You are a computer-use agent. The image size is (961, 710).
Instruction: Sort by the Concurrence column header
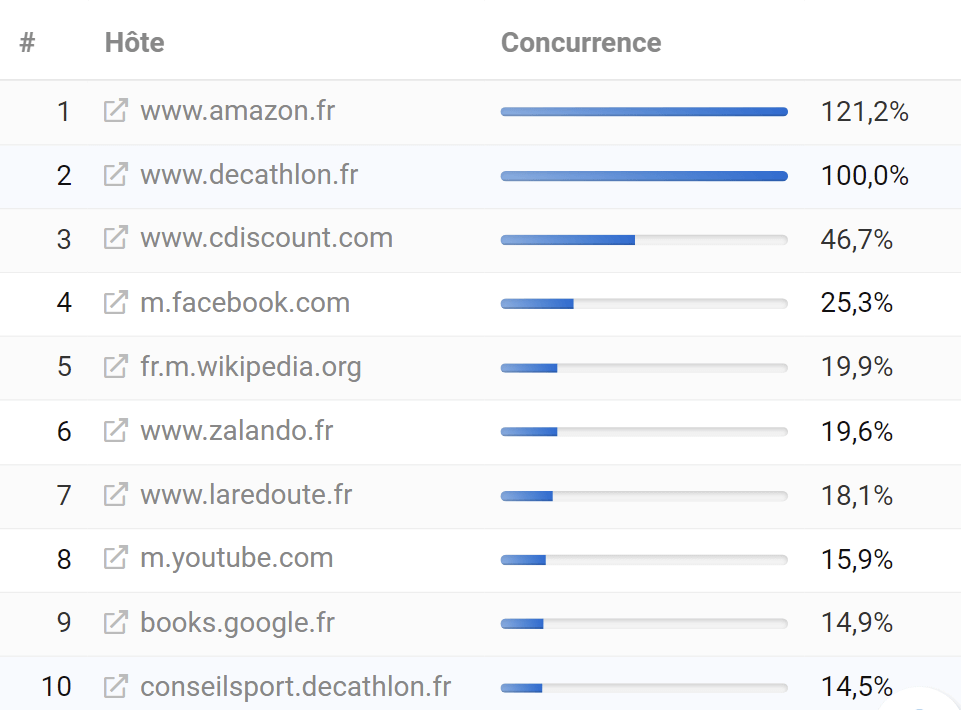[581, 42]
